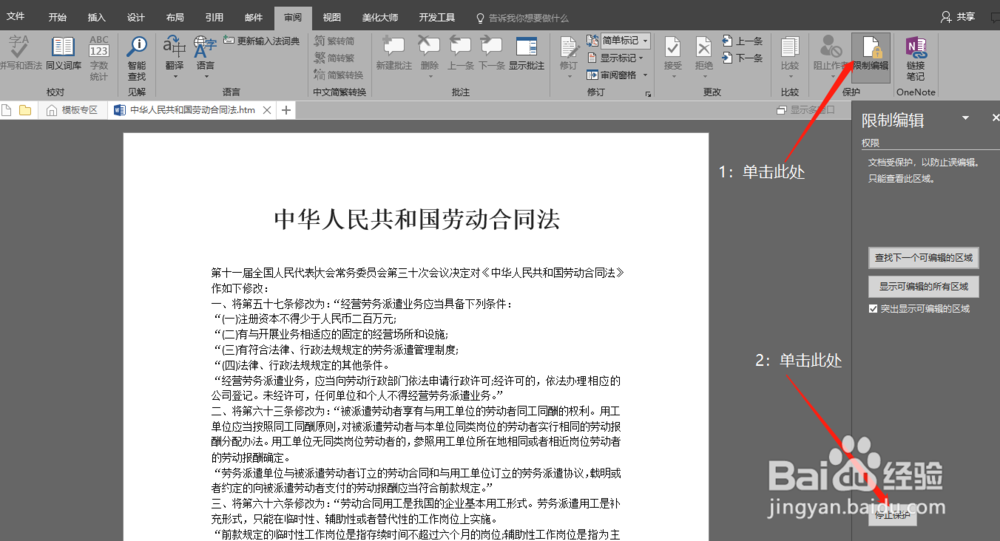1000x541 pixels.
Task: Switch to the 视图 tab
Action: point(332,17)
